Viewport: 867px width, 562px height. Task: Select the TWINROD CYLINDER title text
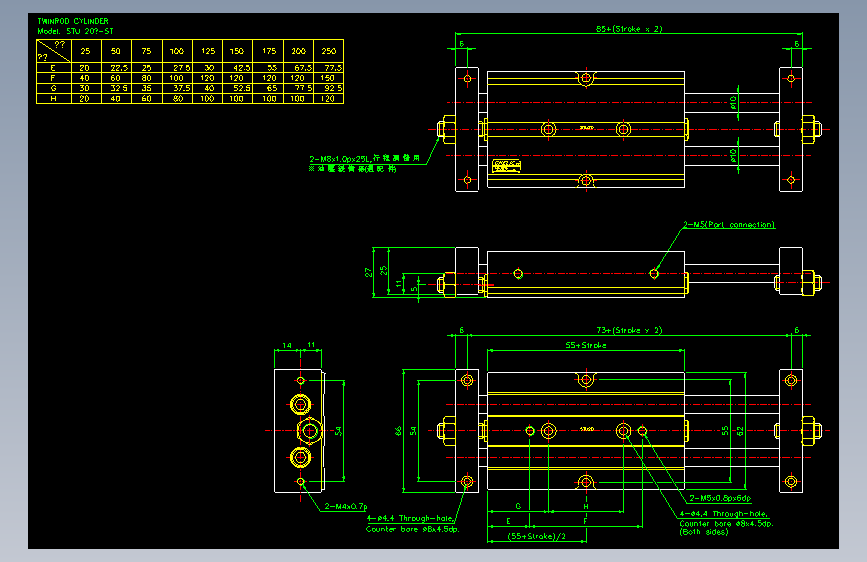[73, 21]
